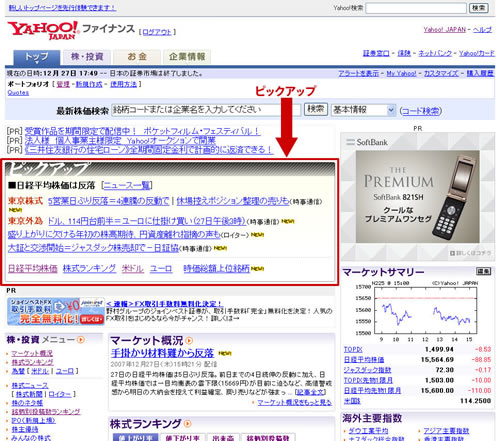The width and height of the screenshot is (500, 441).
Task: Open the ダウ工業平均 link
Action: pyautogui.click(x=368, y=431)
